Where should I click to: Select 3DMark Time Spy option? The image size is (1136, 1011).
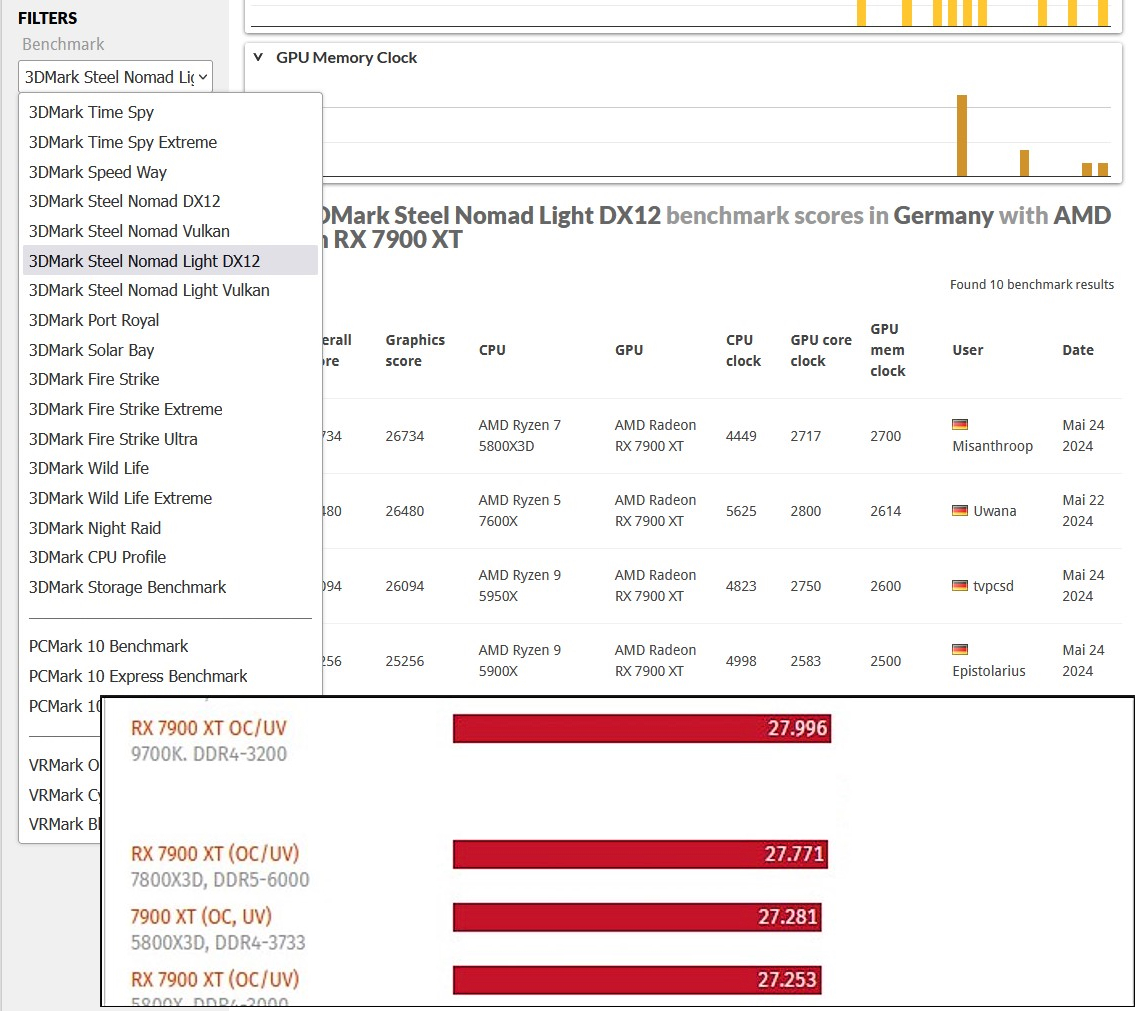coord(91,112)
